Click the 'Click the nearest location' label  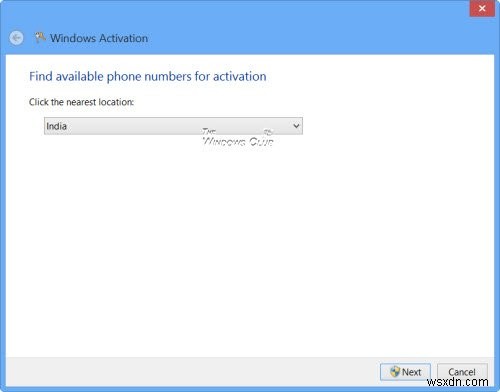81,102
